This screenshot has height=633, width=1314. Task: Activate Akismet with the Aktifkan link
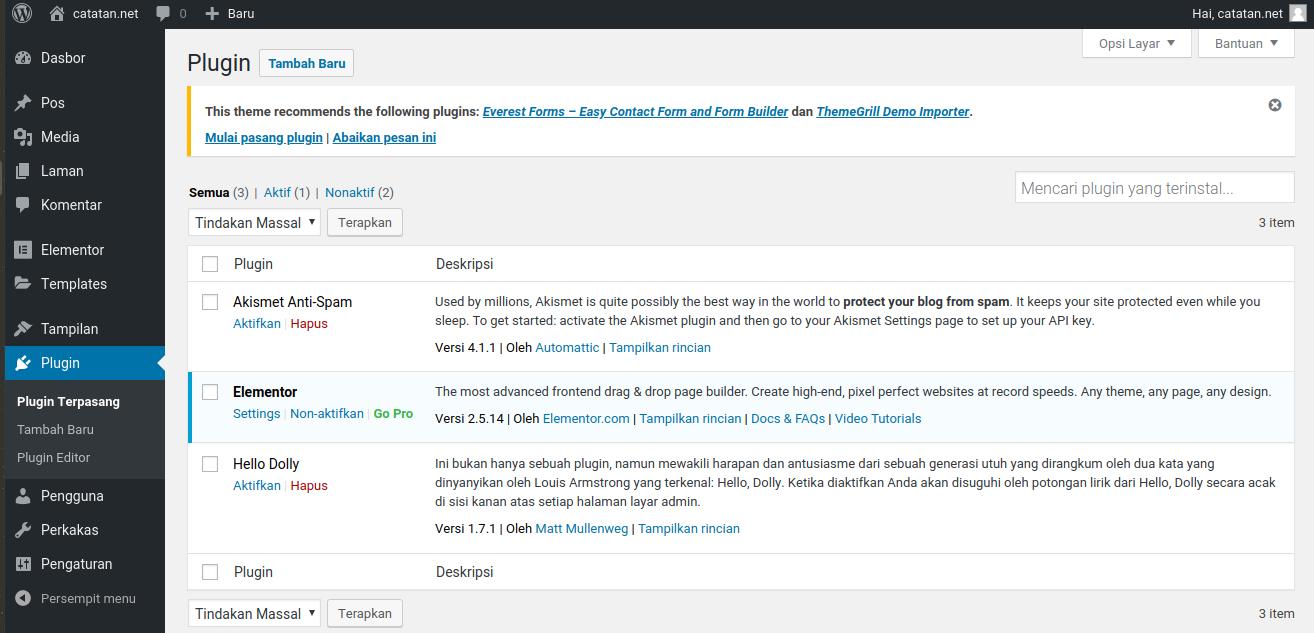(257, 323)
